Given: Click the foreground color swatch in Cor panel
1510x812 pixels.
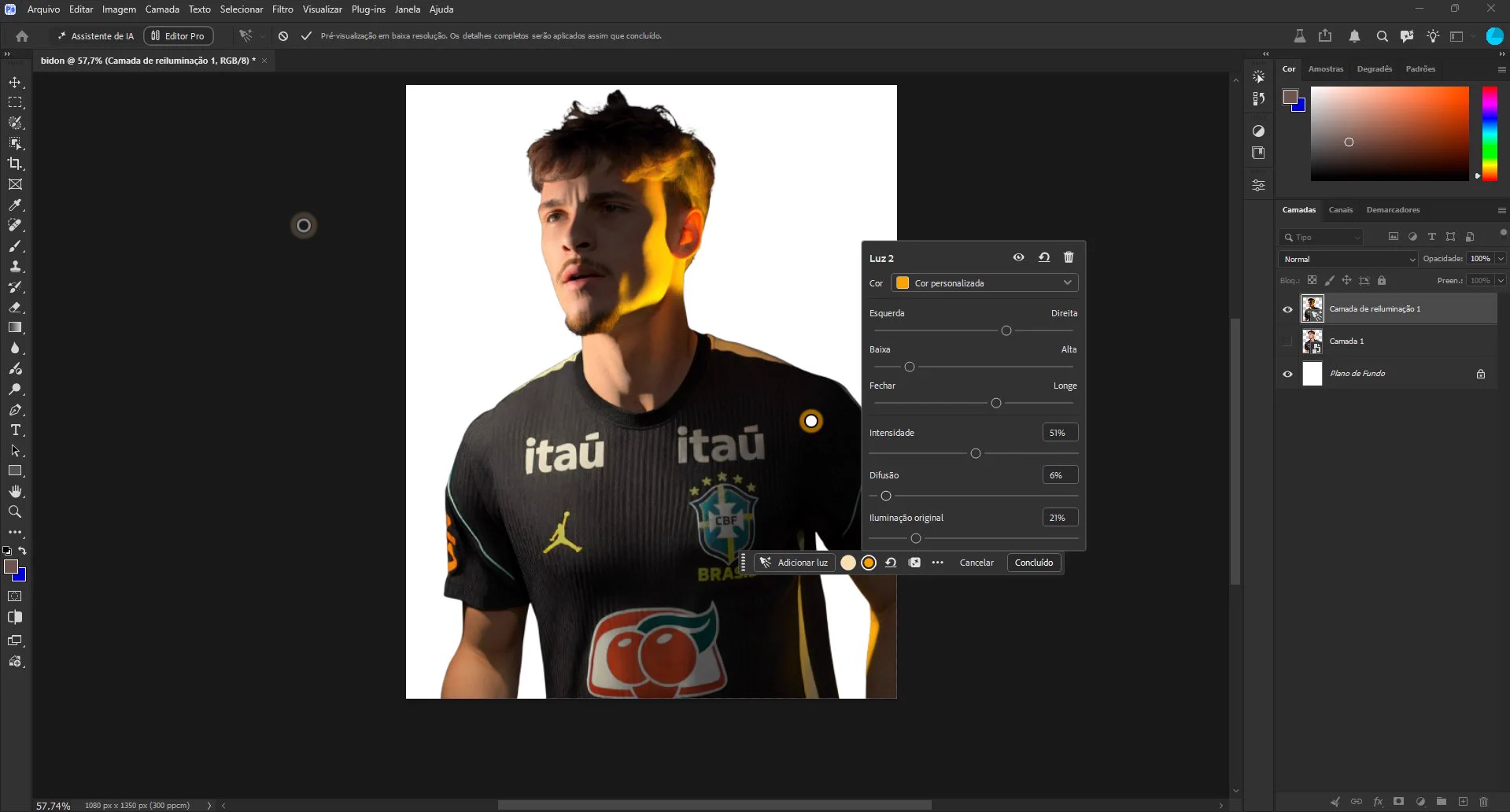Looking at the screenshot, I should click(x=1290, y=98).
